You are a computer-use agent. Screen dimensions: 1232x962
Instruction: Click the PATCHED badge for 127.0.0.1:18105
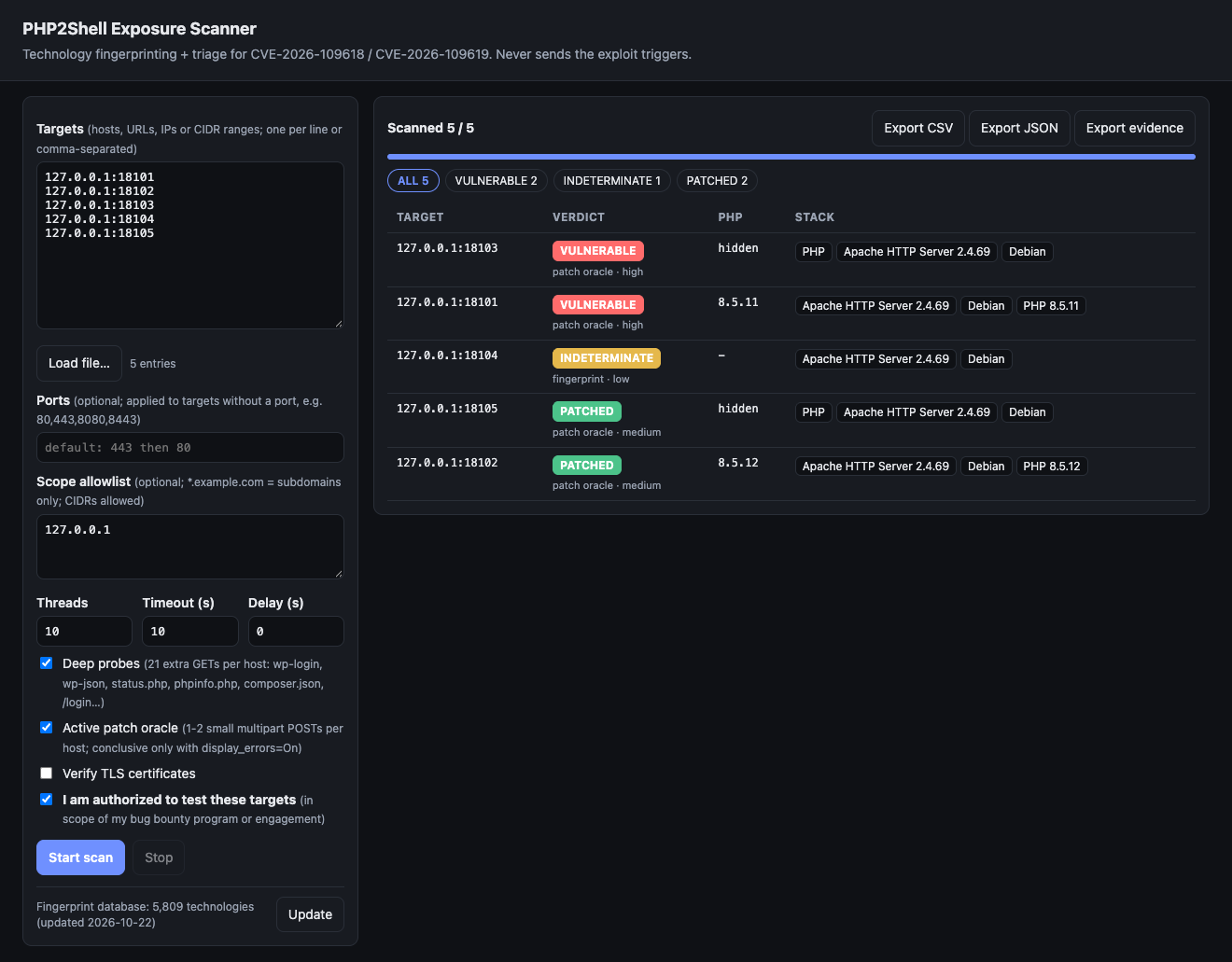point(587,411)
